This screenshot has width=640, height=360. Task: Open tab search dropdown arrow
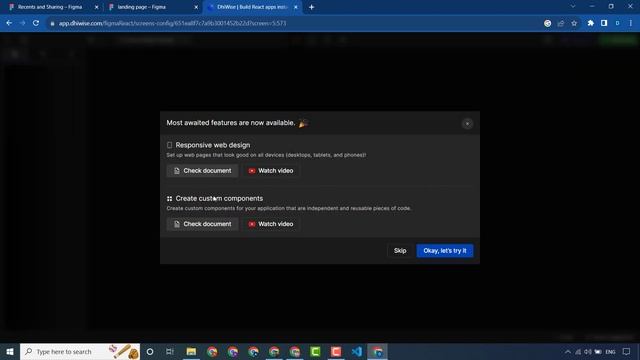(x=573, y=7)
